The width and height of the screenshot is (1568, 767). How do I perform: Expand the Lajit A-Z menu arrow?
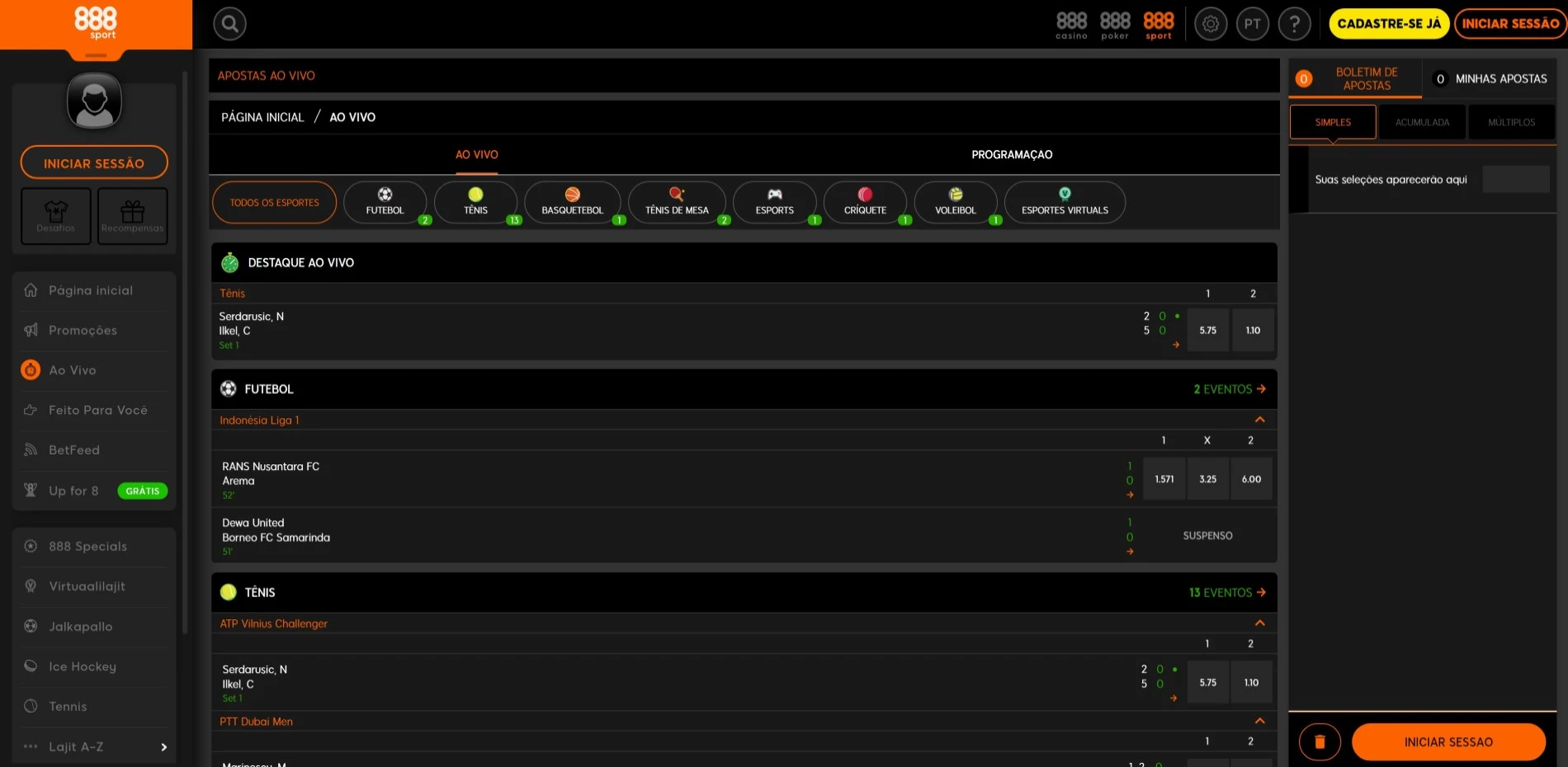(x=163, y=747)
